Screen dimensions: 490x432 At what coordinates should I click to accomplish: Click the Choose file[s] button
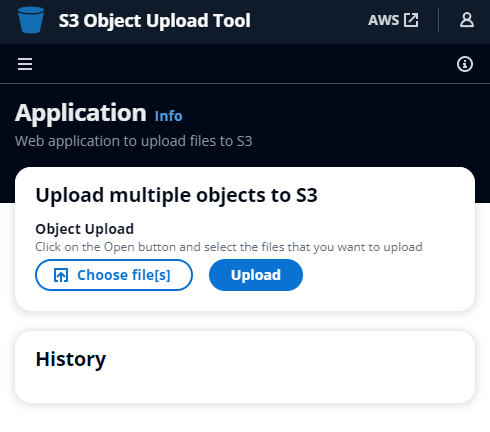pyautogui.click(x=114, y=275)
